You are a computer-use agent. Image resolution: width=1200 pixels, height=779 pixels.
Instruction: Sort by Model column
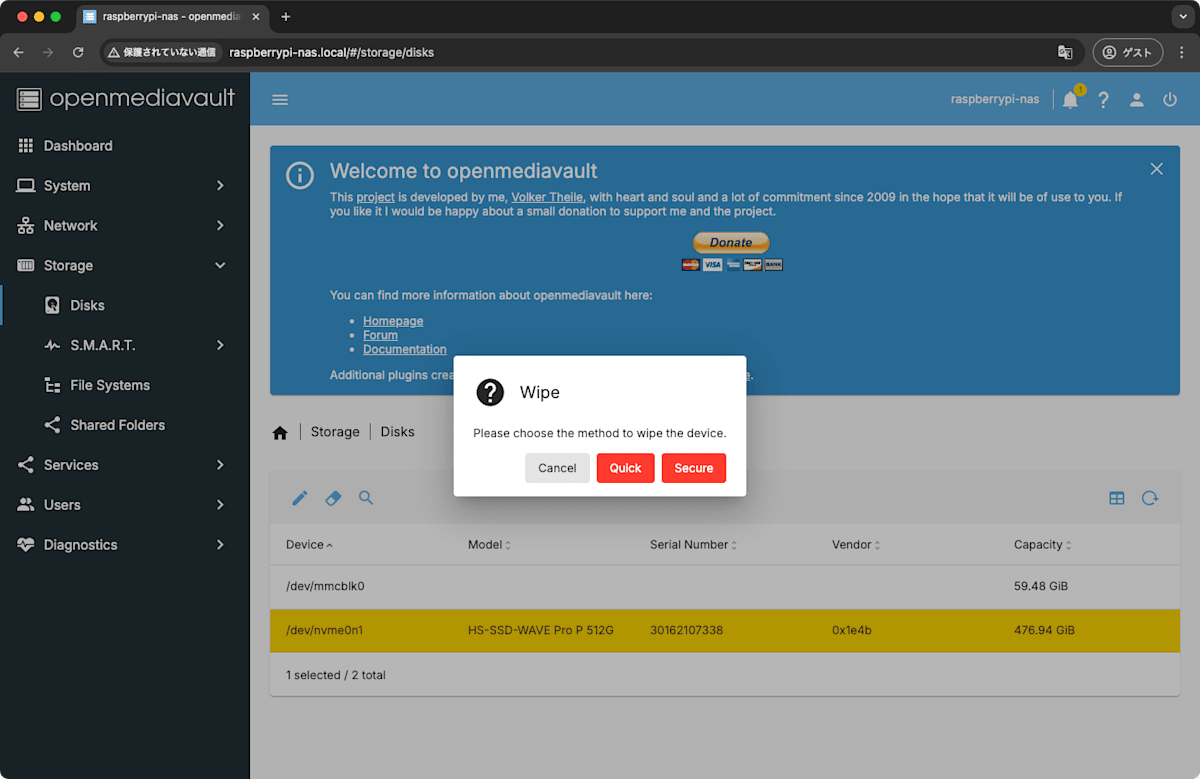[x=489, y=545]
